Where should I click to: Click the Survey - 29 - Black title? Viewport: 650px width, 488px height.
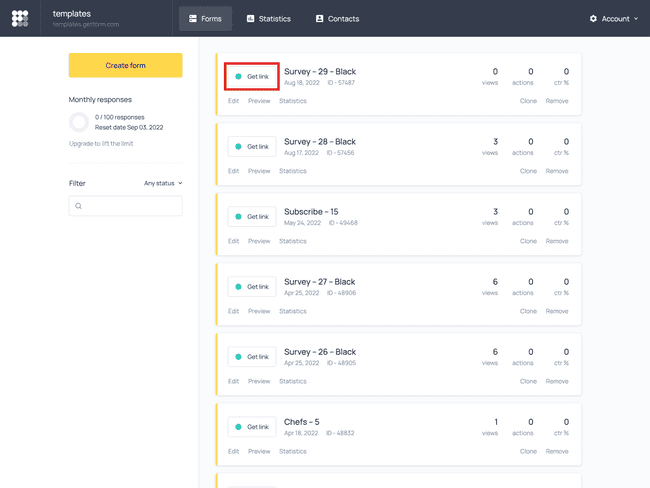point(320,71)
